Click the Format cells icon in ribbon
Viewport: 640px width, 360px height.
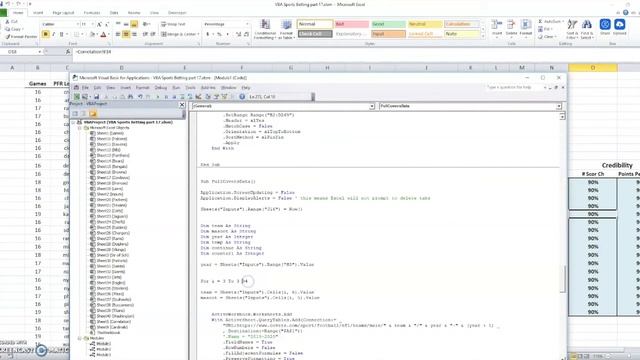click(x=526, y=28)
